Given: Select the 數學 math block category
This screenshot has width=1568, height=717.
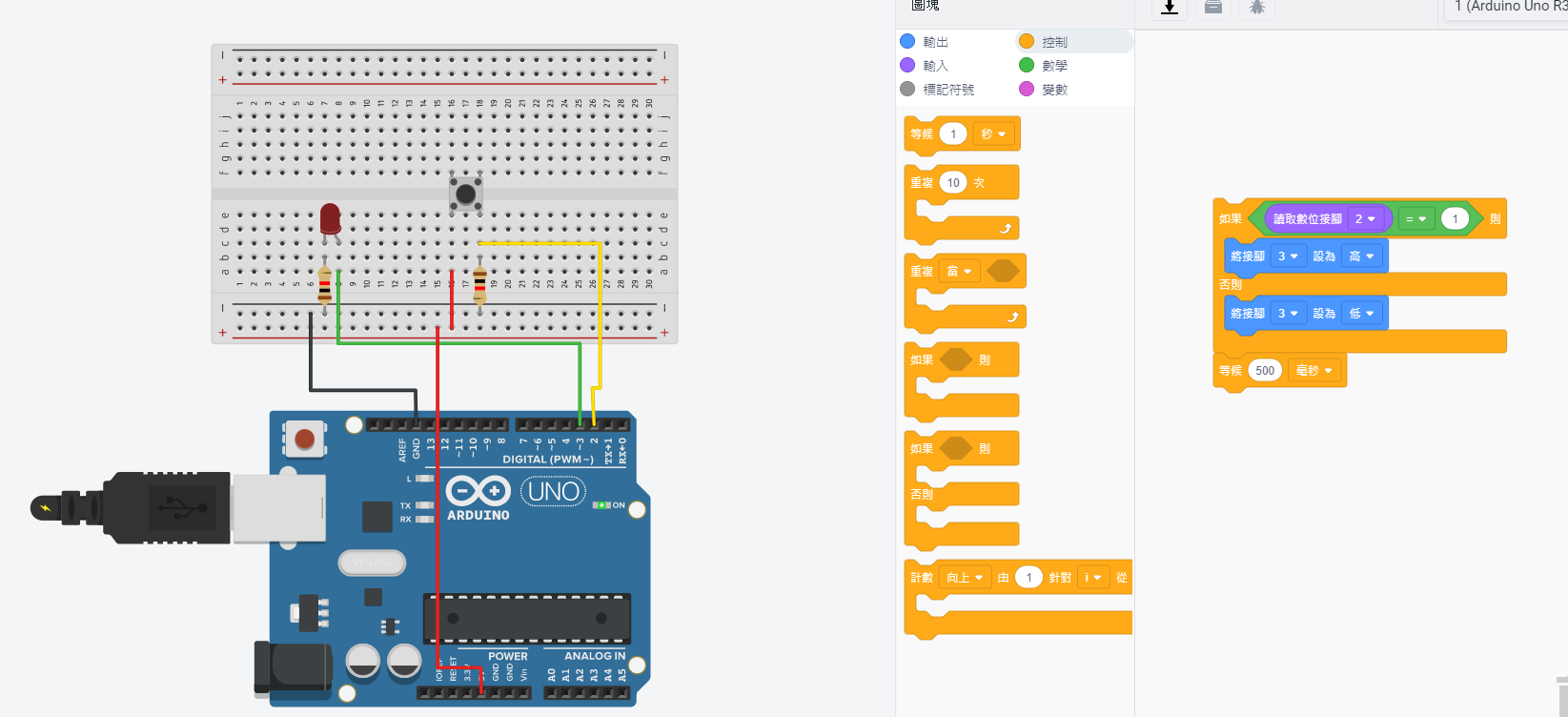Looking at the screenshot, I should (1054, 66).
